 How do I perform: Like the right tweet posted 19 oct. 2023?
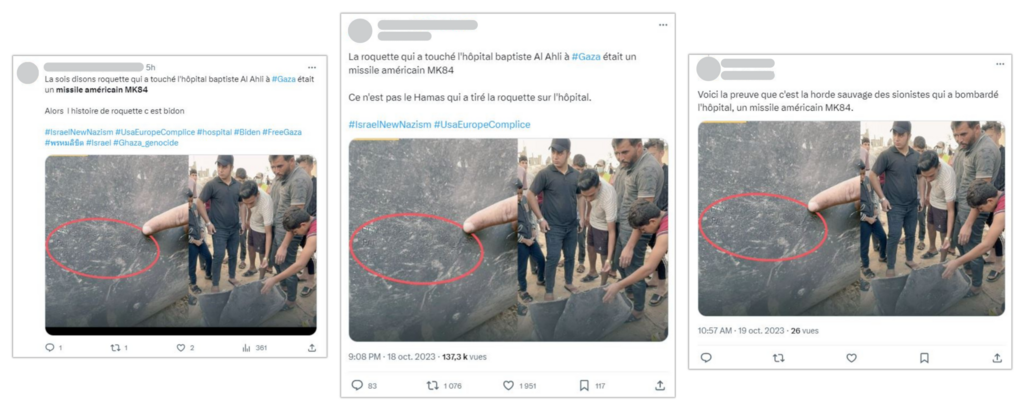pyautogui.click(x=851, y=357)
